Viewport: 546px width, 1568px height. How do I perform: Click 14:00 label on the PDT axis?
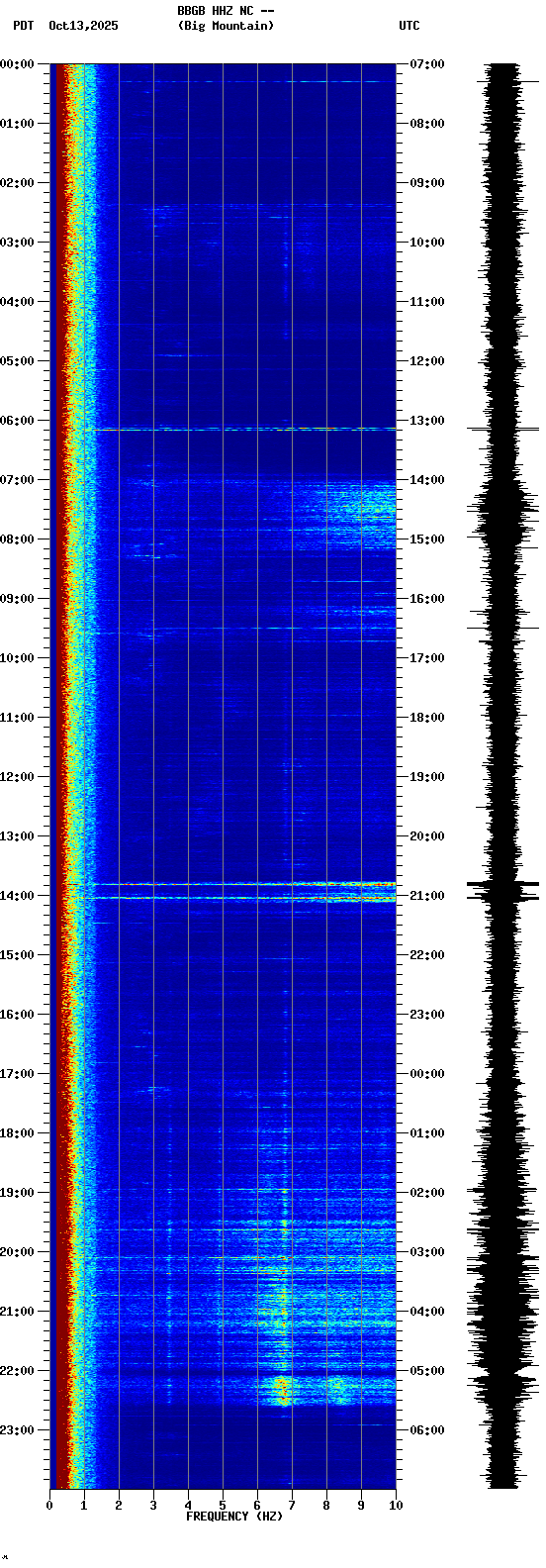coord(17,896)
